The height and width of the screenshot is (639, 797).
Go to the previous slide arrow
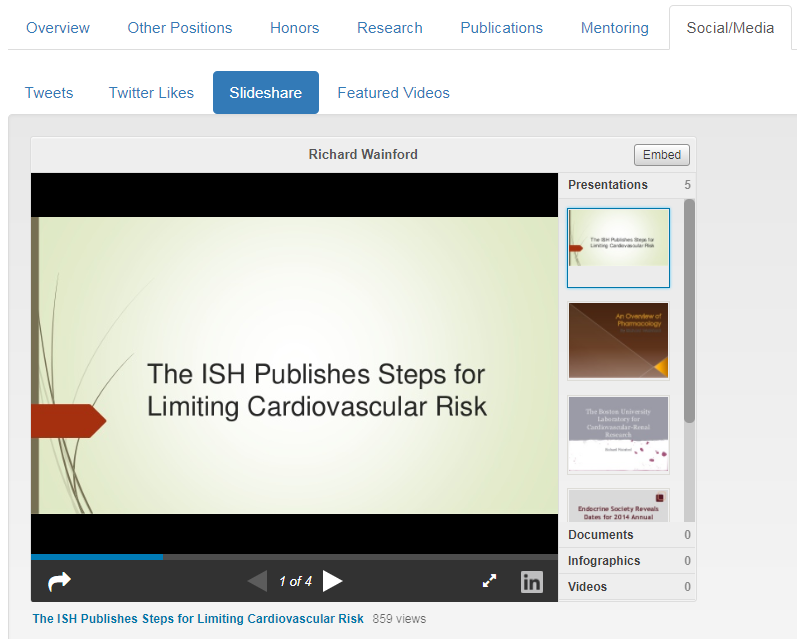point(257,581)
